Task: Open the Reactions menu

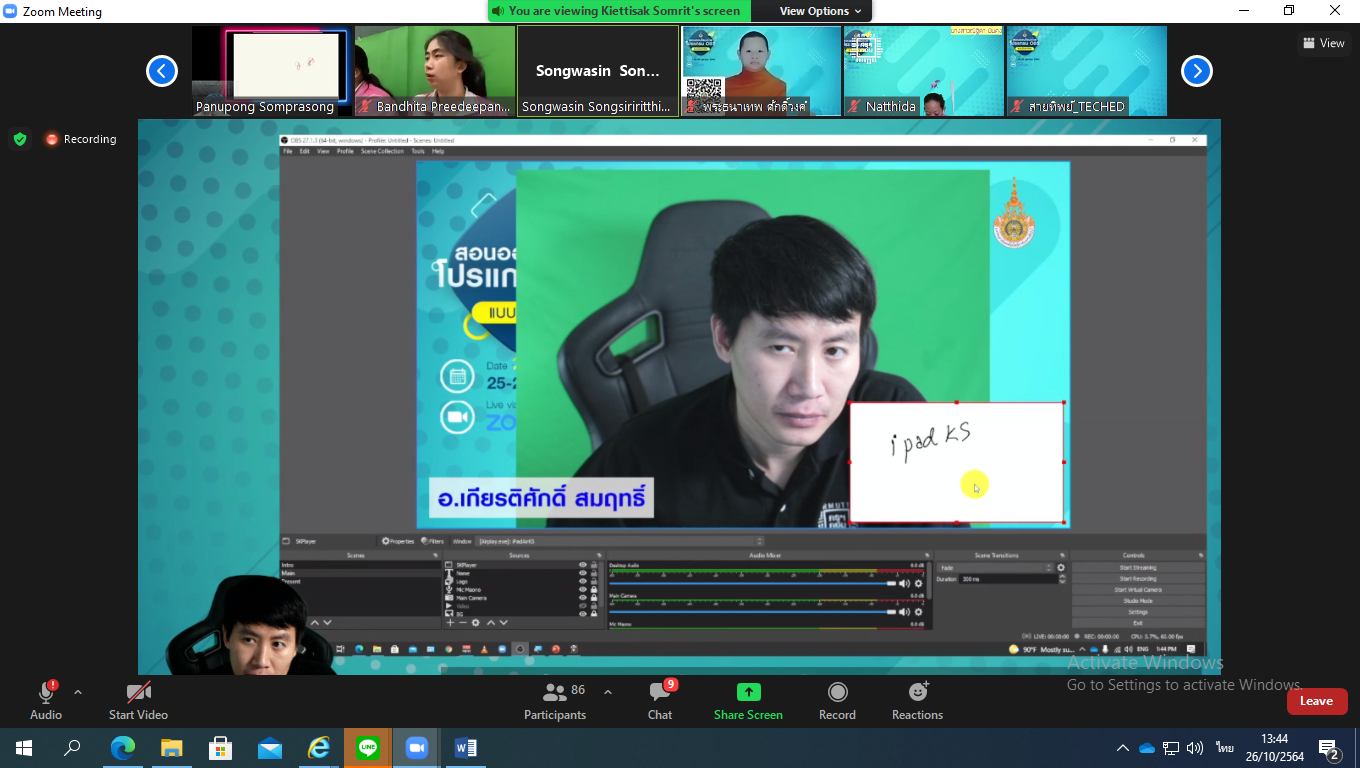Action: (x=917, y=700)
